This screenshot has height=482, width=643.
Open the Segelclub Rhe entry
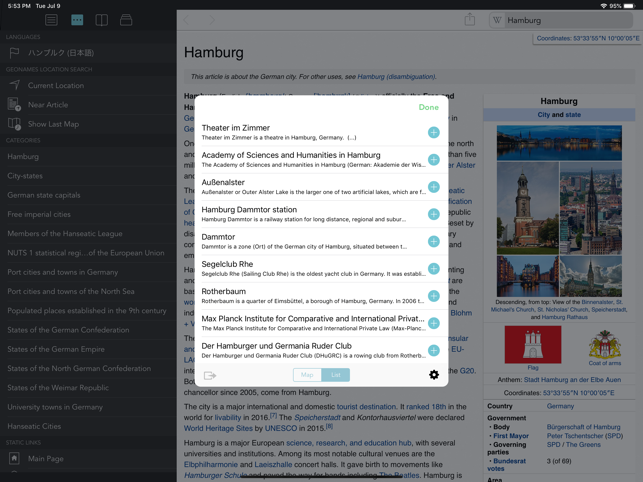coord(313,268)
